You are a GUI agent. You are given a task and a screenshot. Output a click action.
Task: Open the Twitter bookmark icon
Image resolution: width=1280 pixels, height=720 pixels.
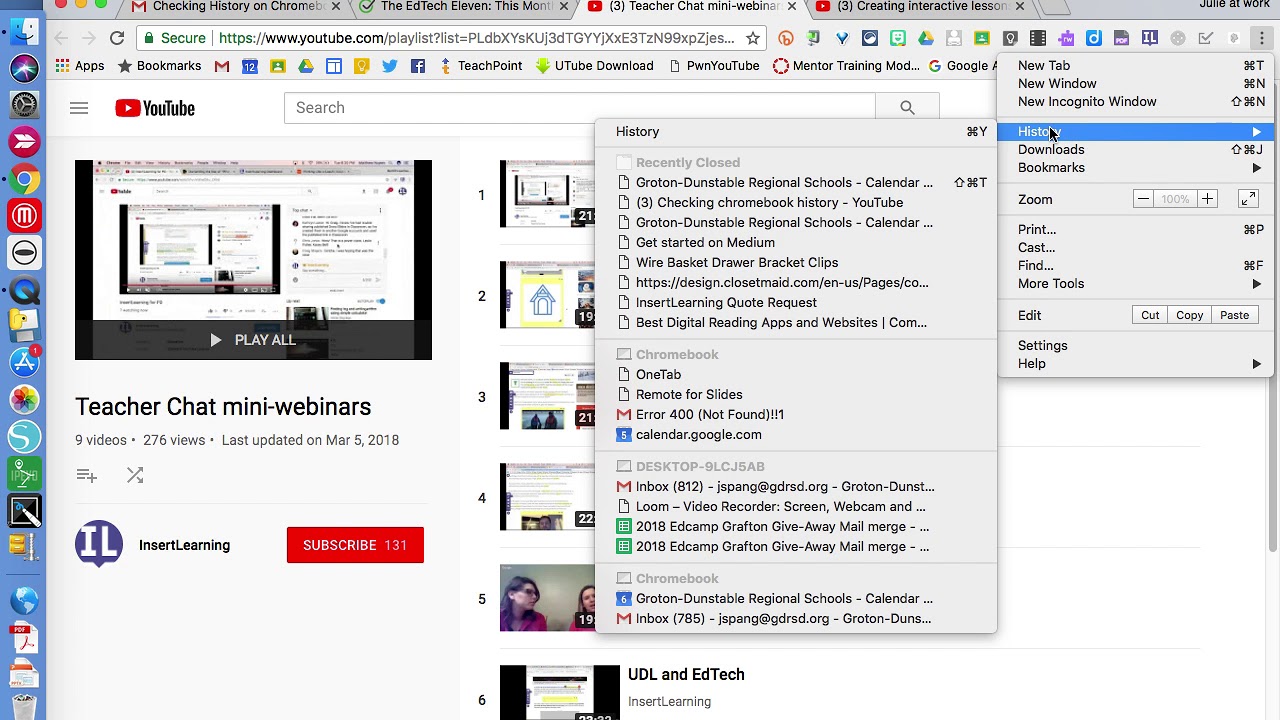(x=390, y=66)
